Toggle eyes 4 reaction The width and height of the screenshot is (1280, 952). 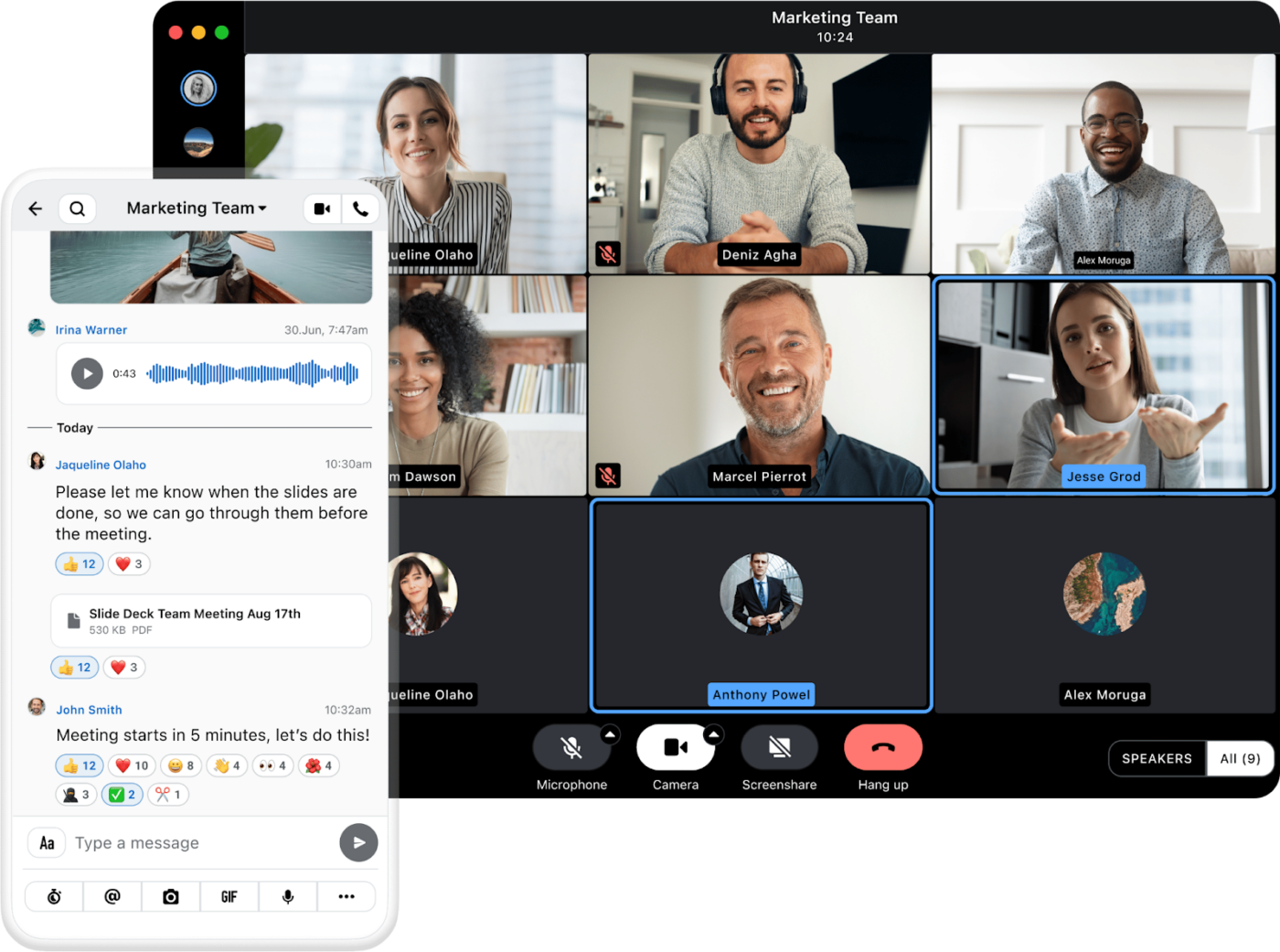[x=272, y=765]
